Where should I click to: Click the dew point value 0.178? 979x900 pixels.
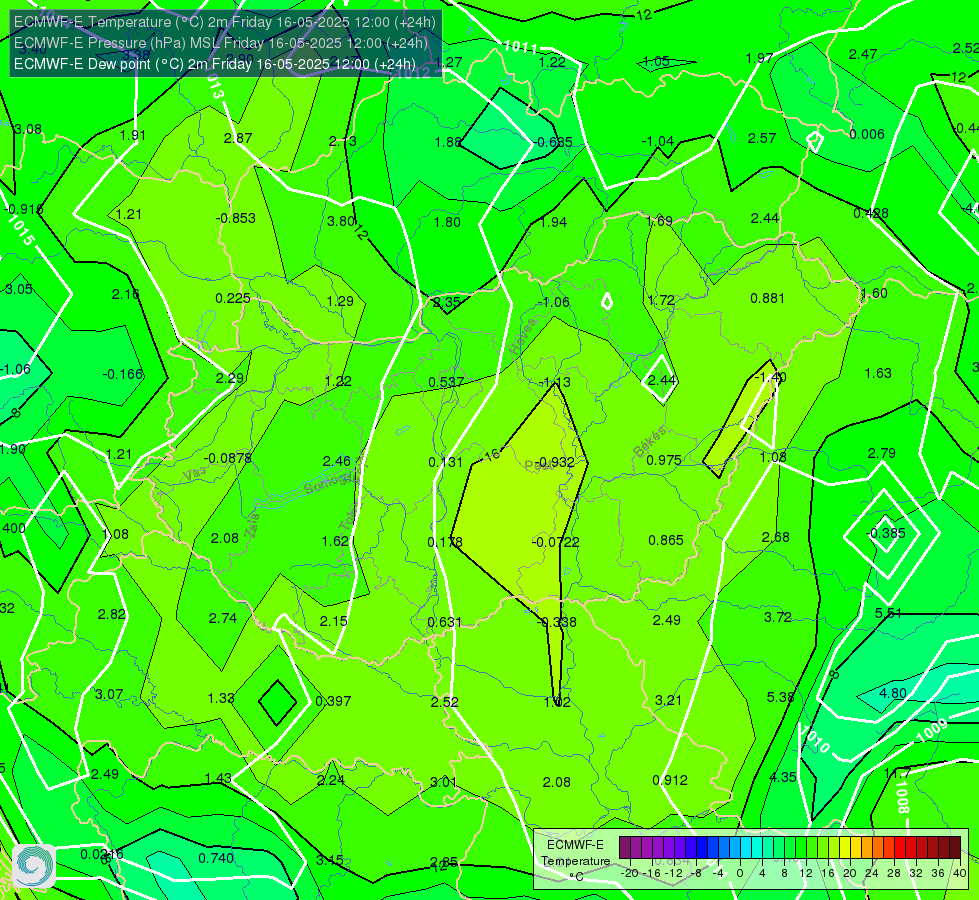click(445, 542)
